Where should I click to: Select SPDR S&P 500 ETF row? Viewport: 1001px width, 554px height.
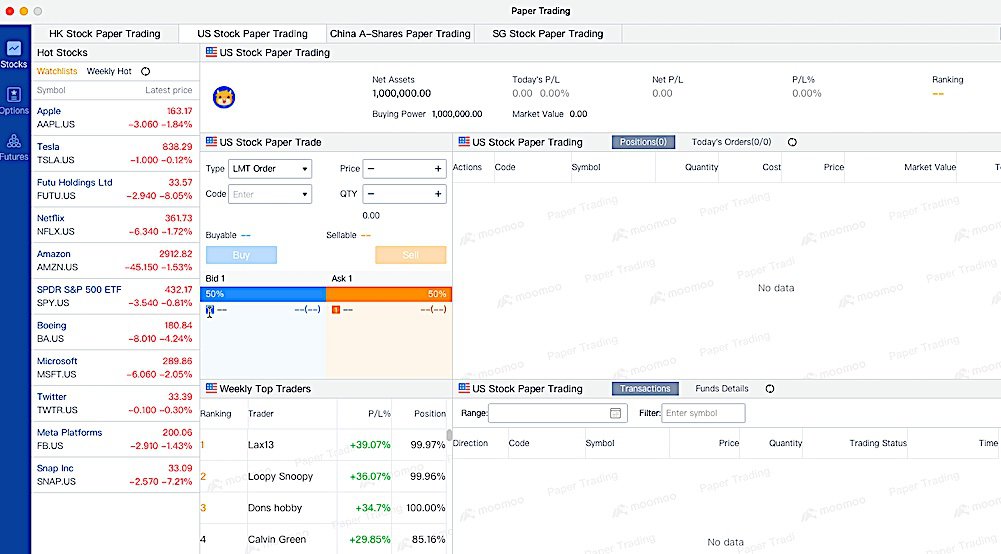115,297
